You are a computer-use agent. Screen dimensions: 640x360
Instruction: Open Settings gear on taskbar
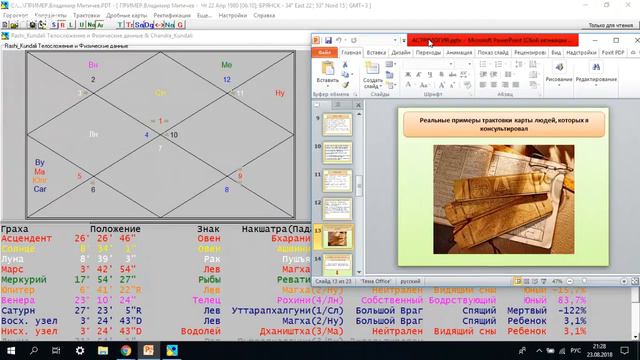click(80, 351)
